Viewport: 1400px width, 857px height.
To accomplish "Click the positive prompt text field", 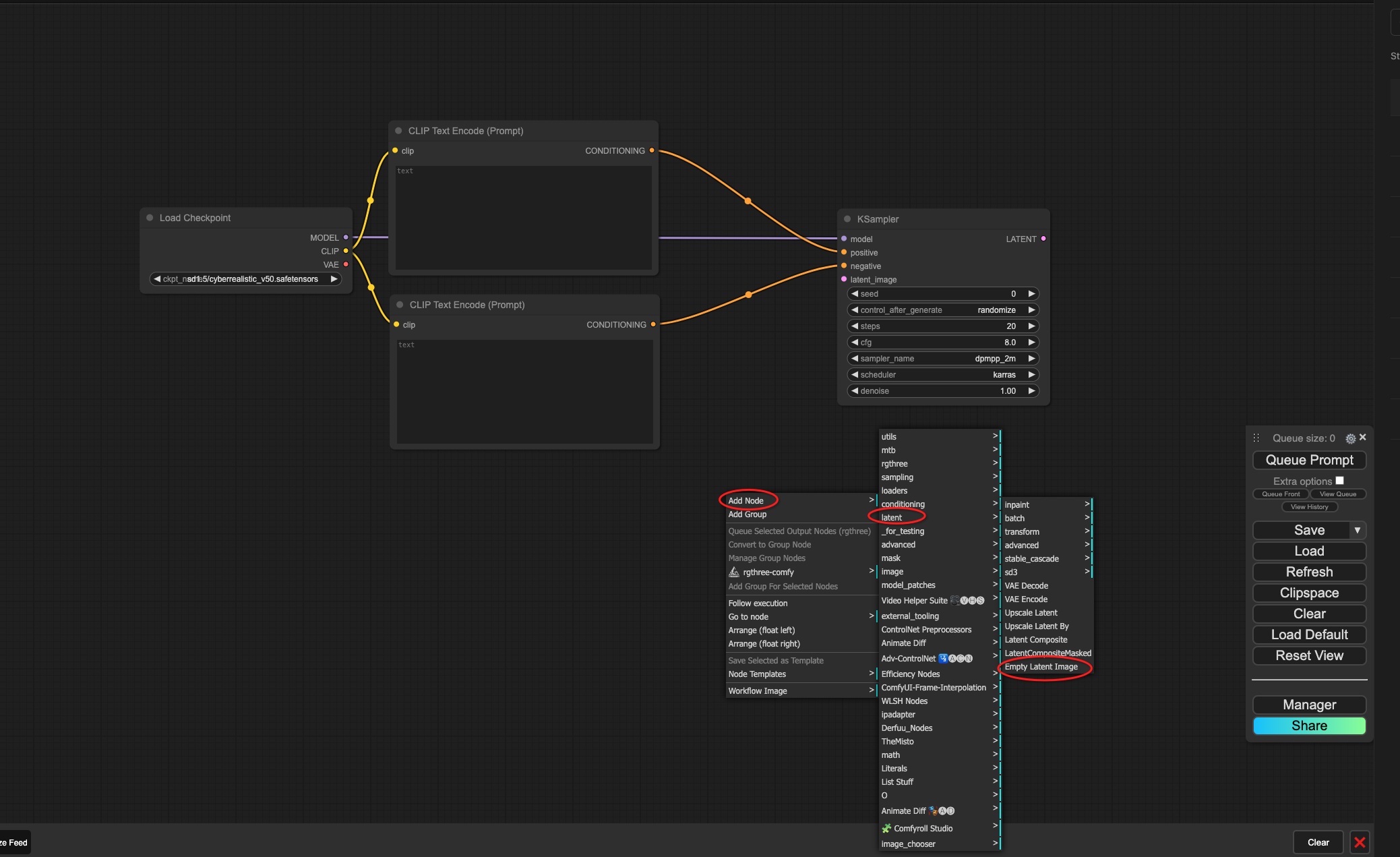I will pos(523,217).
